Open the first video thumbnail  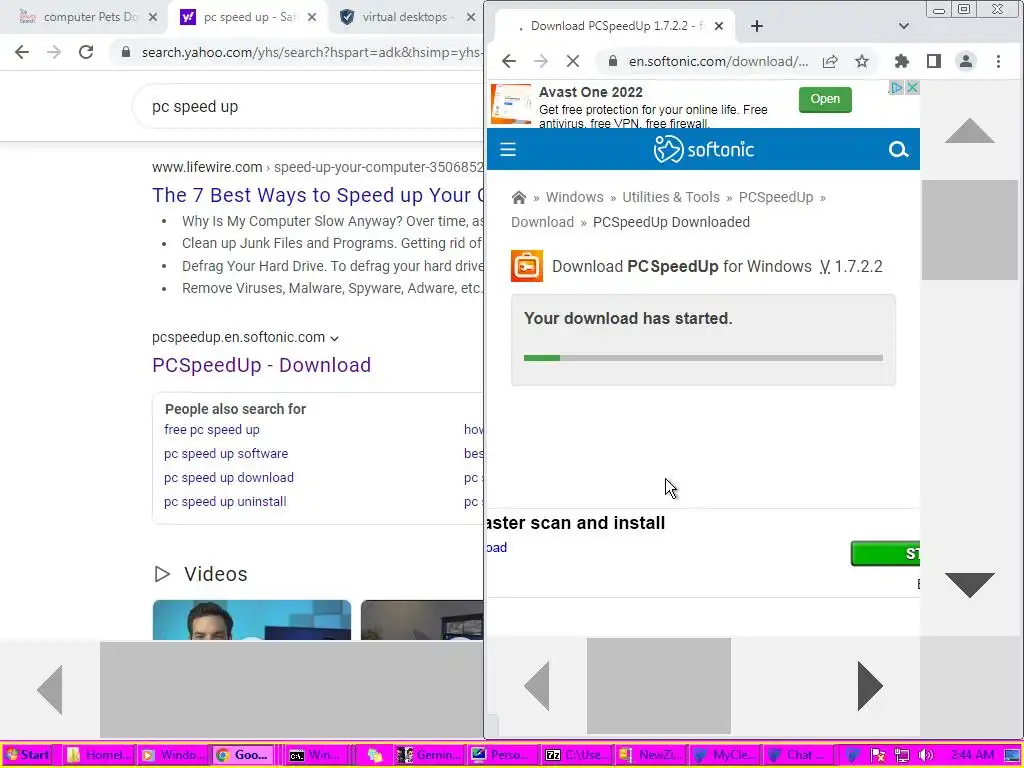pyautogui.click(x=251, y=620)
